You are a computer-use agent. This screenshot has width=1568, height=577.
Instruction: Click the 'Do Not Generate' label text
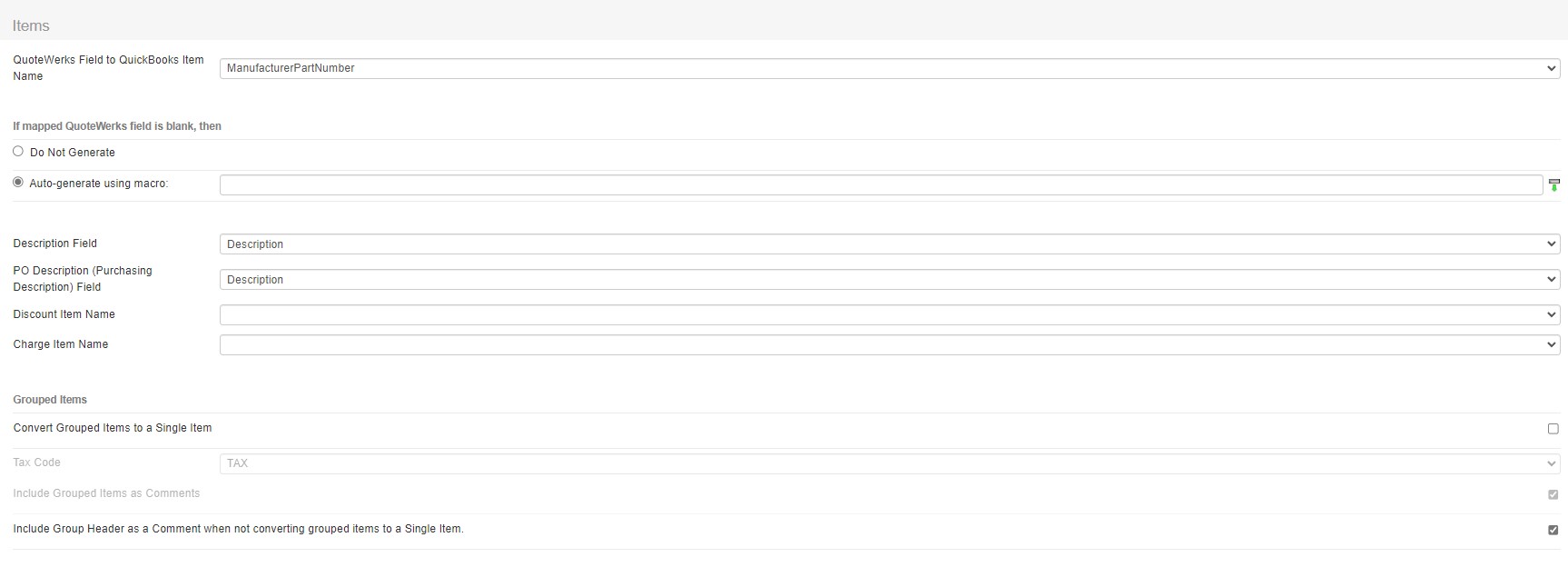pos(73,153)
